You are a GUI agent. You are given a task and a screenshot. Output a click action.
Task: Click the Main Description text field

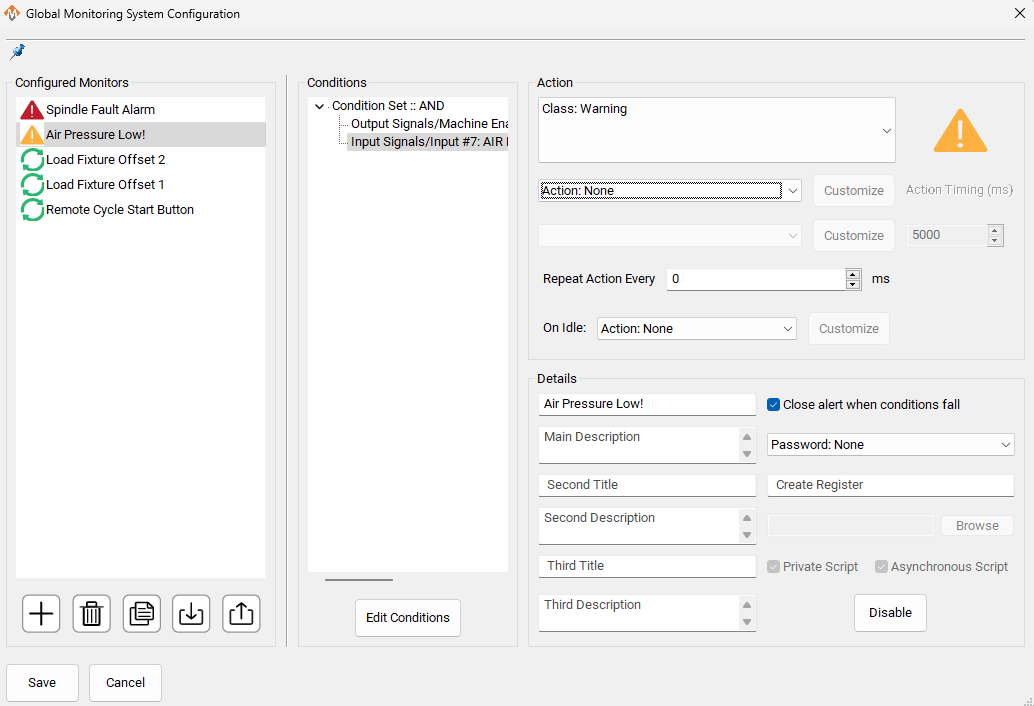[638, 445]
